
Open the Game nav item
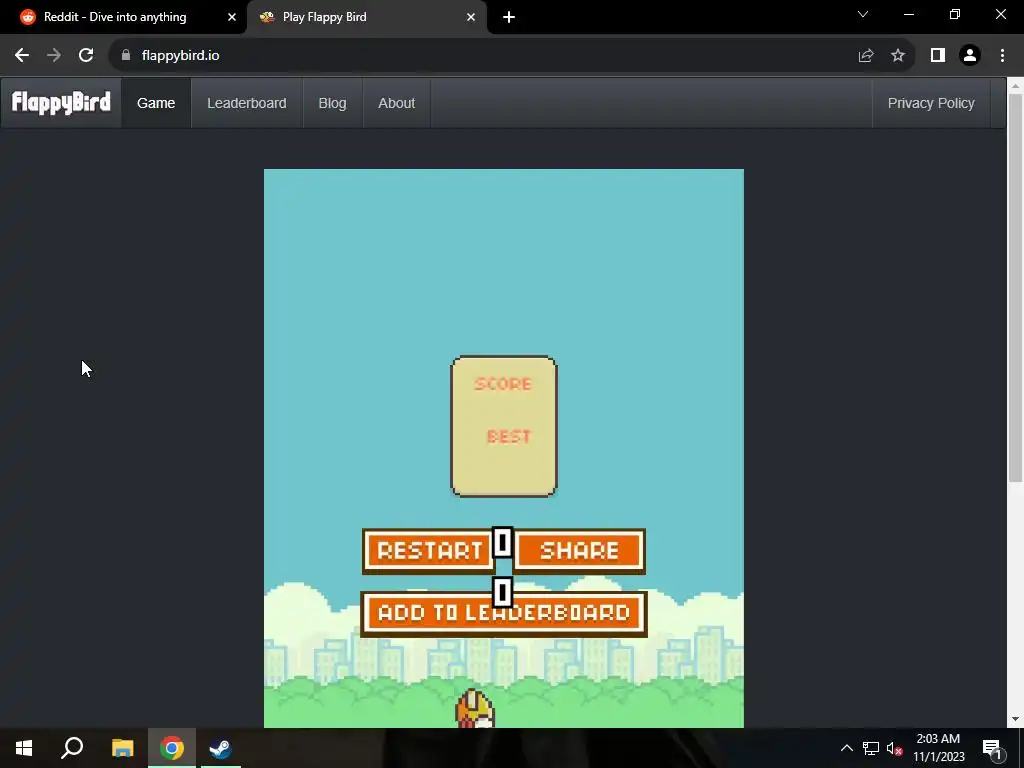[156, 103]
